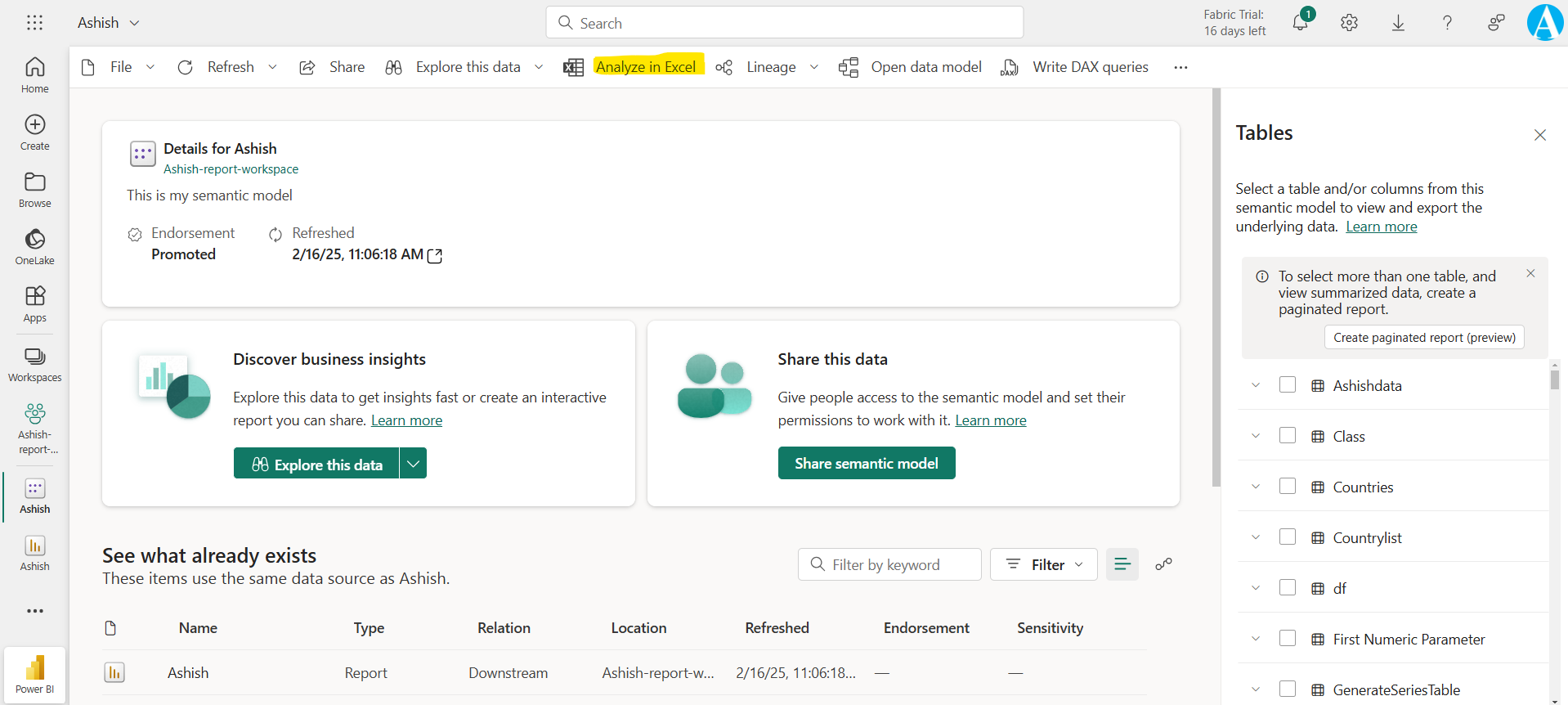Open the settings gear icon

point(1349,23)
